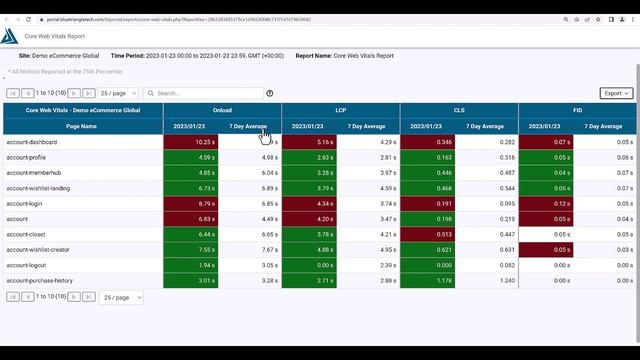
Task: Select the account-dashboard row name
Action: tap(32, 142)
